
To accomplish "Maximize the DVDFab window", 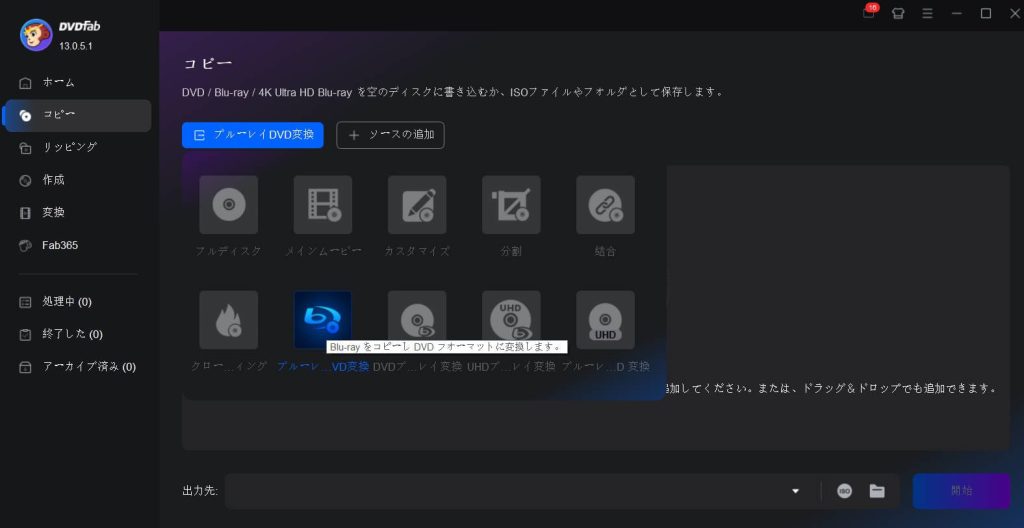I will tap(986, 14).
